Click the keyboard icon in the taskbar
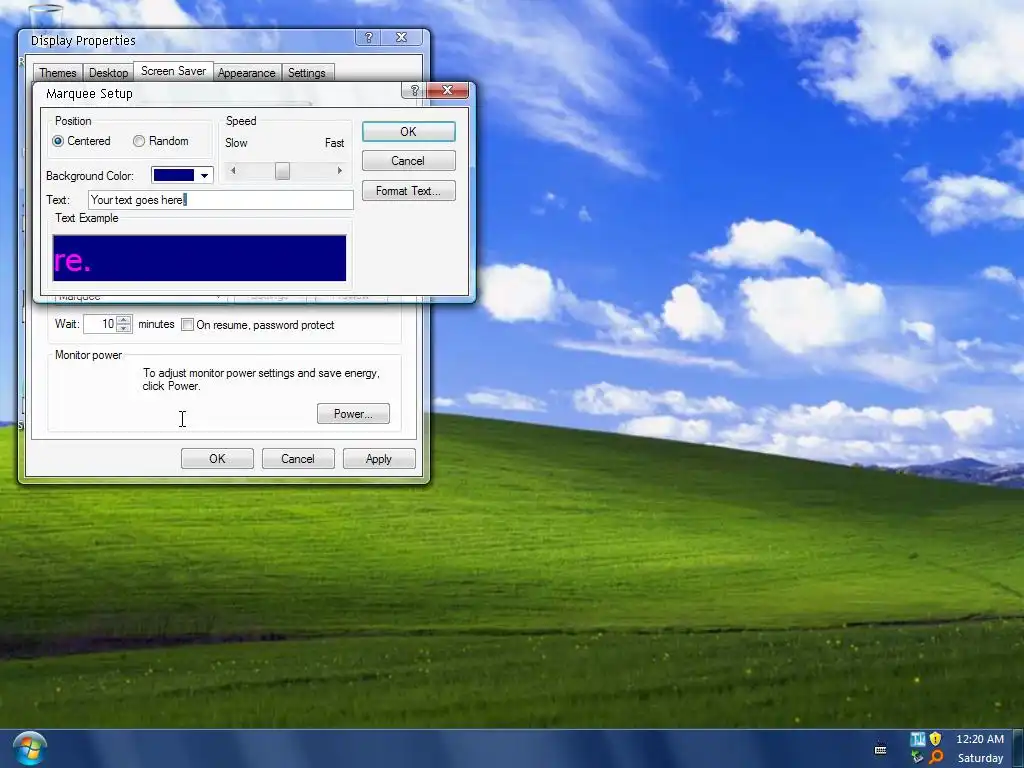 (880, 749)
